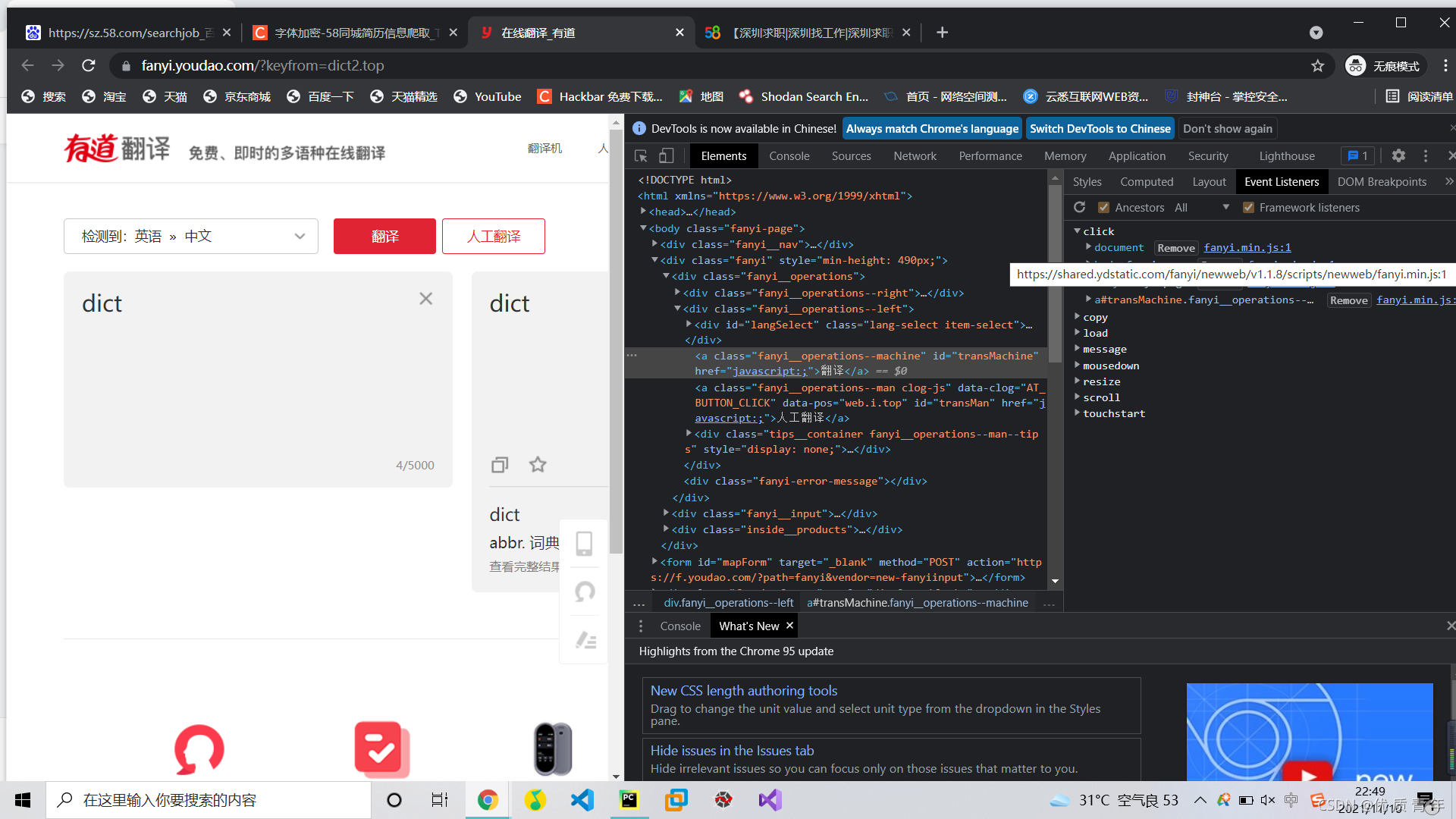Image resolution: width=1456 pixels, height=819 pixels.
Task: Expand the fanyi__nav div node
Action: point(654,244)
